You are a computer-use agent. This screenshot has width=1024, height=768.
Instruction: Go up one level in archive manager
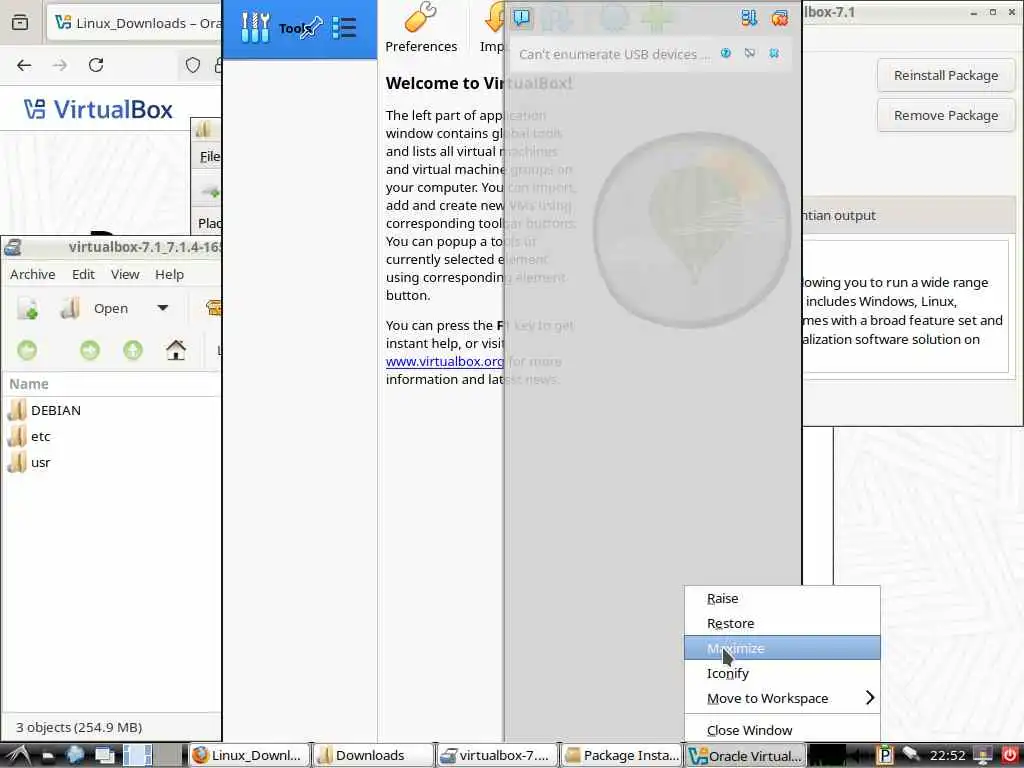coord(133,351)
